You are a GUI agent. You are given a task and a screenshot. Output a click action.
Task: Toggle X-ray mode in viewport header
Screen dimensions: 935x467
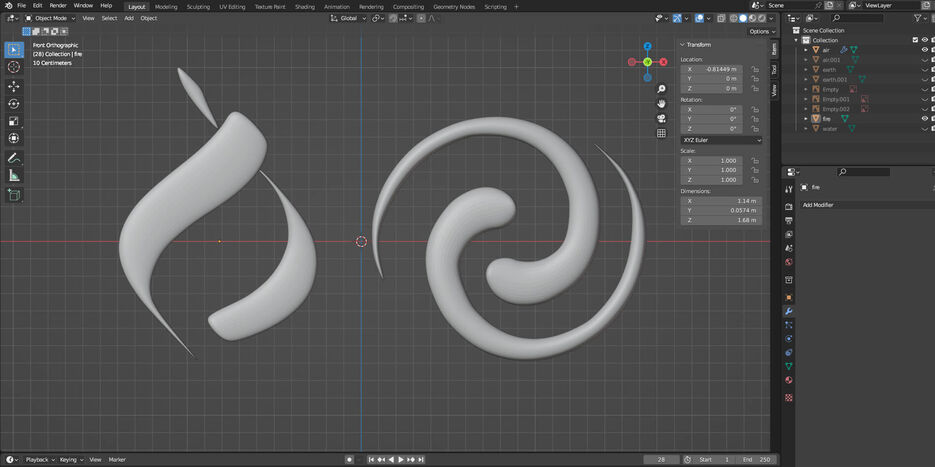722,18
